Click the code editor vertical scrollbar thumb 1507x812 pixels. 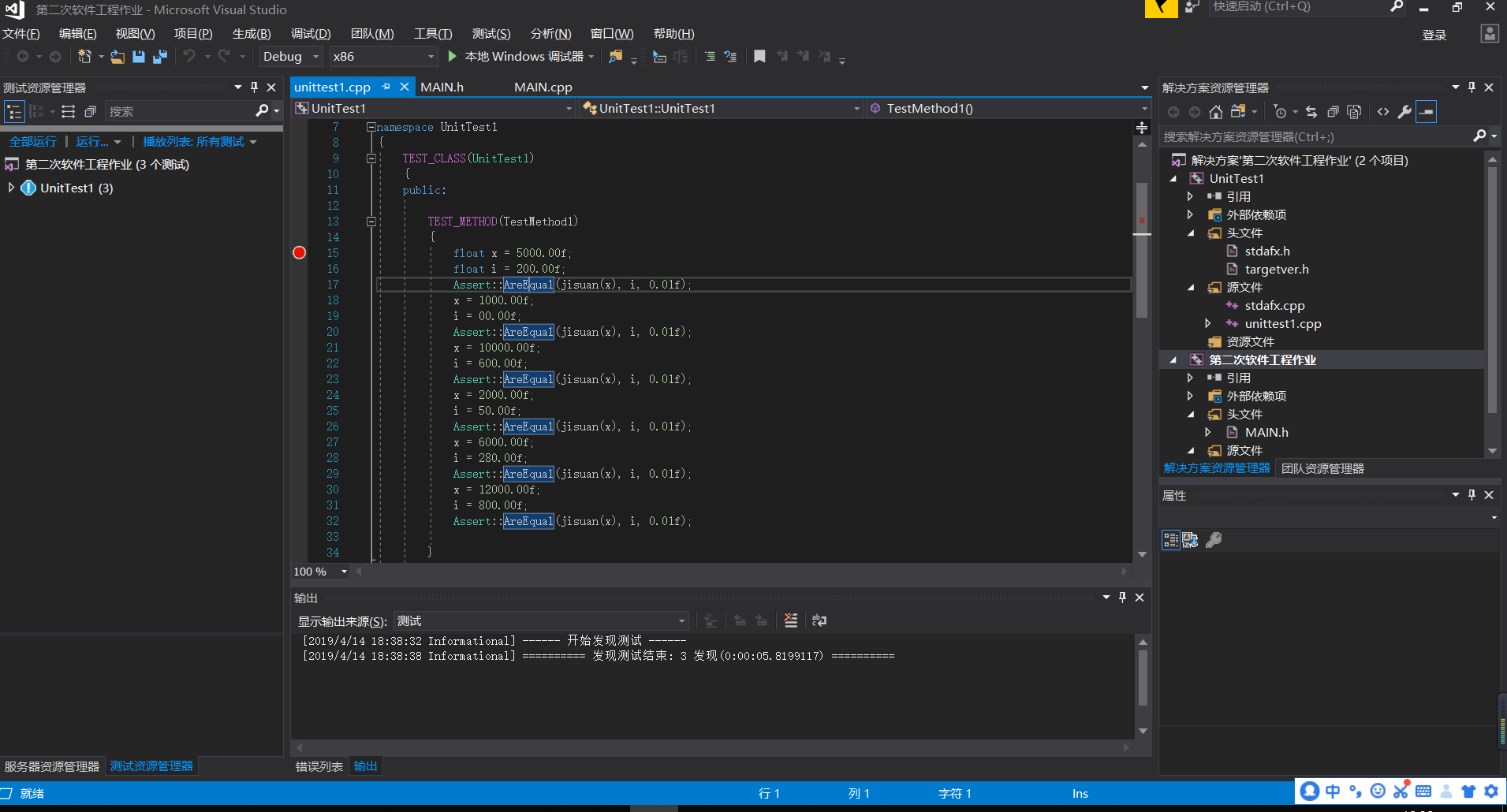tap(1142, 248)
